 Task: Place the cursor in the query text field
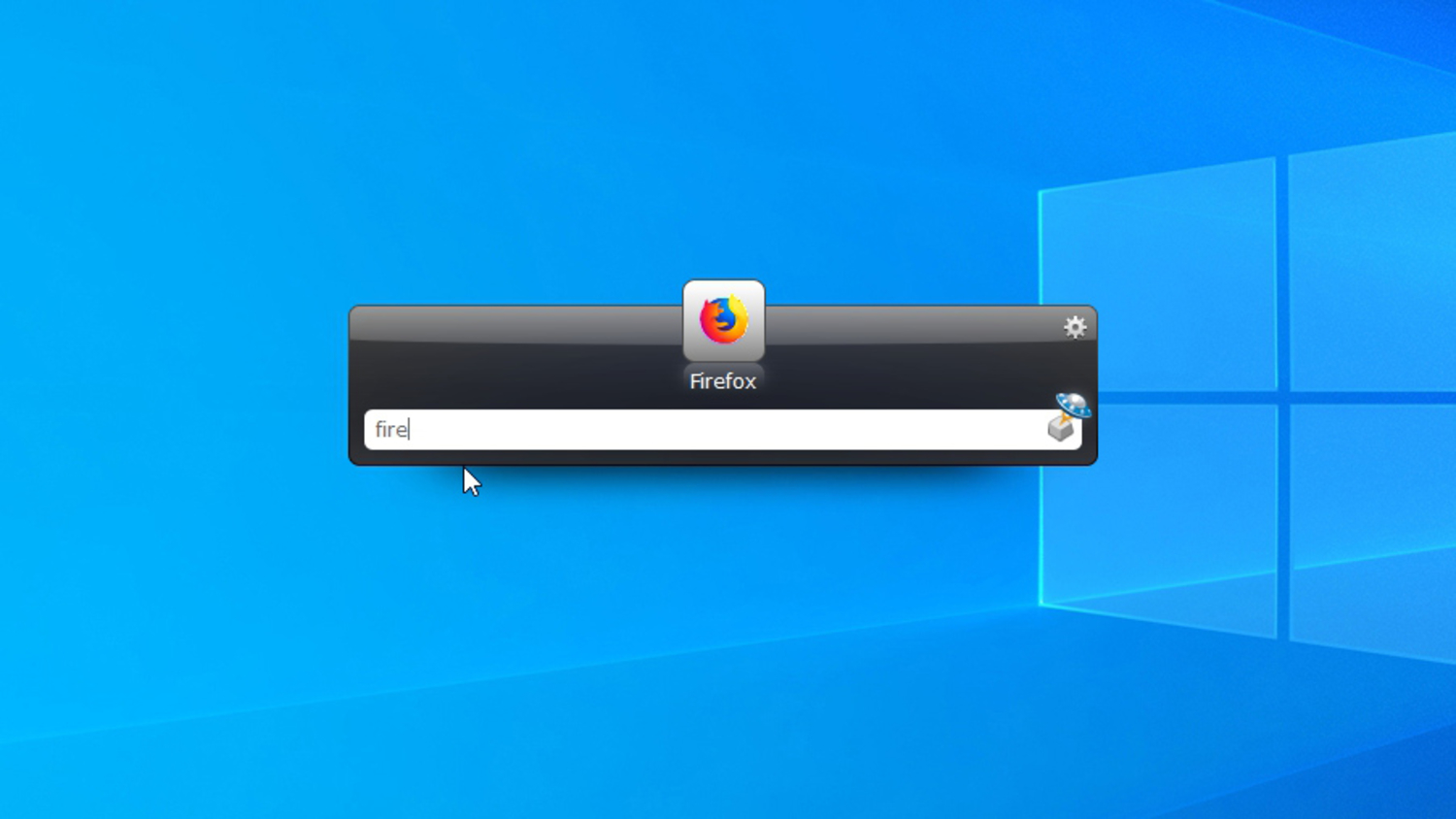pyautogui.click(x=582, y=430)
